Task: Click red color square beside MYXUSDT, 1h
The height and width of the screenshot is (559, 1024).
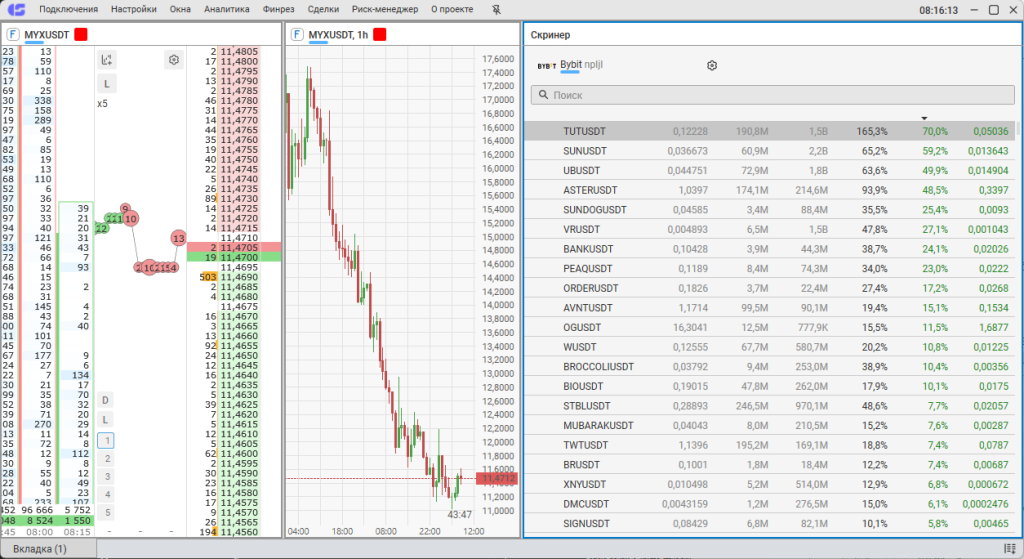Action: pos(380,34)
